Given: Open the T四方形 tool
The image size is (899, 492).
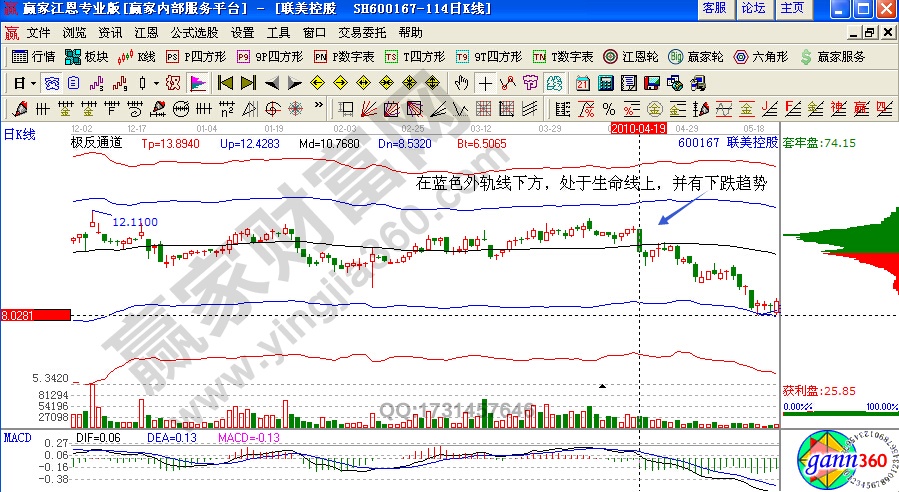Looking at the screenshot, I should pos(415,57).
